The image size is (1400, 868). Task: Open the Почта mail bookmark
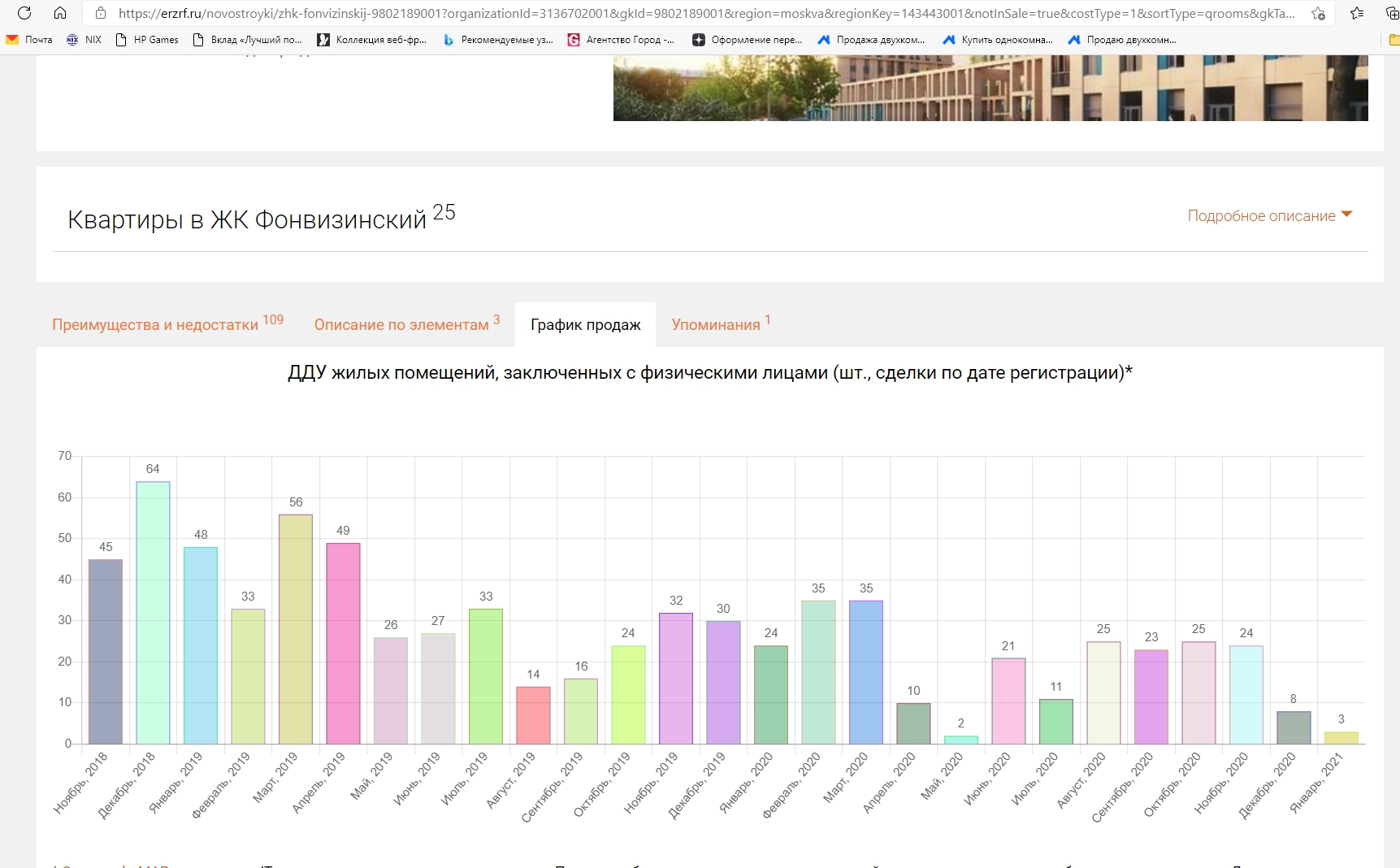point(29,40)
